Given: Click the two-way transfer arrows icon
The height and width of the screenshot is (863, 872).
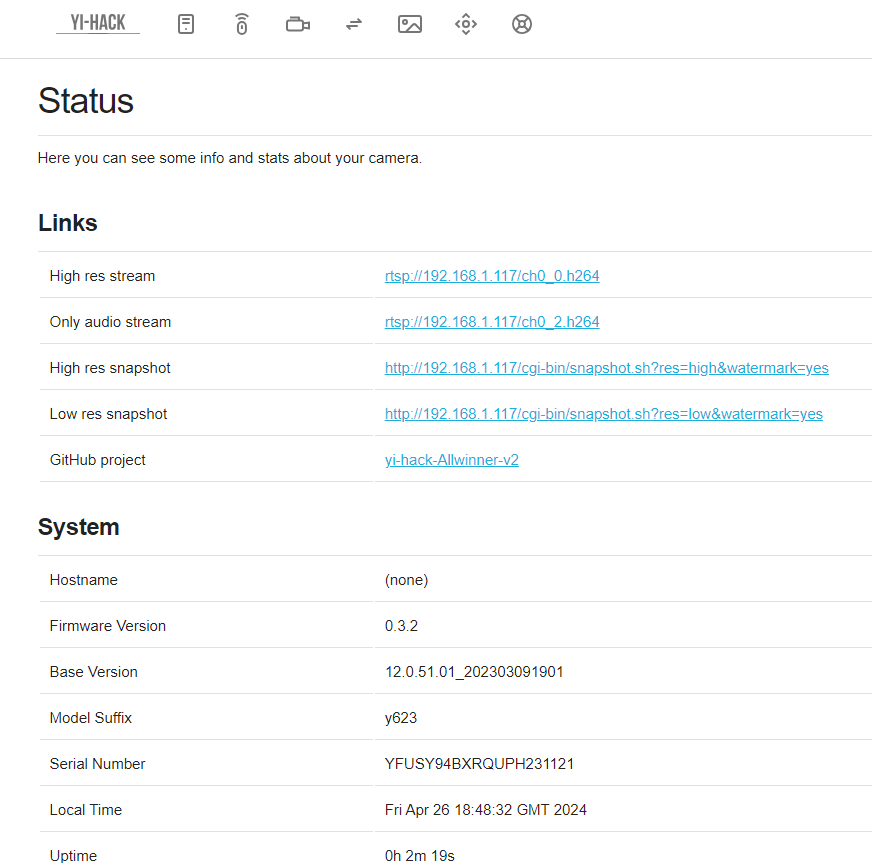Looking at the screenshot, I should 354,24.
